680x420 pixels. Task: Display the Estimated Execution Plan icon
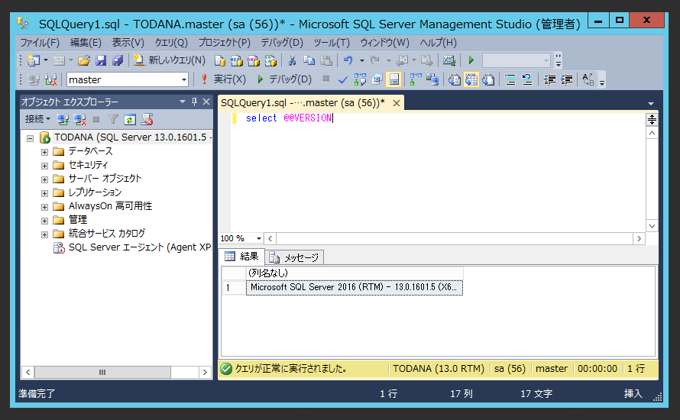[x=360, y=80]
